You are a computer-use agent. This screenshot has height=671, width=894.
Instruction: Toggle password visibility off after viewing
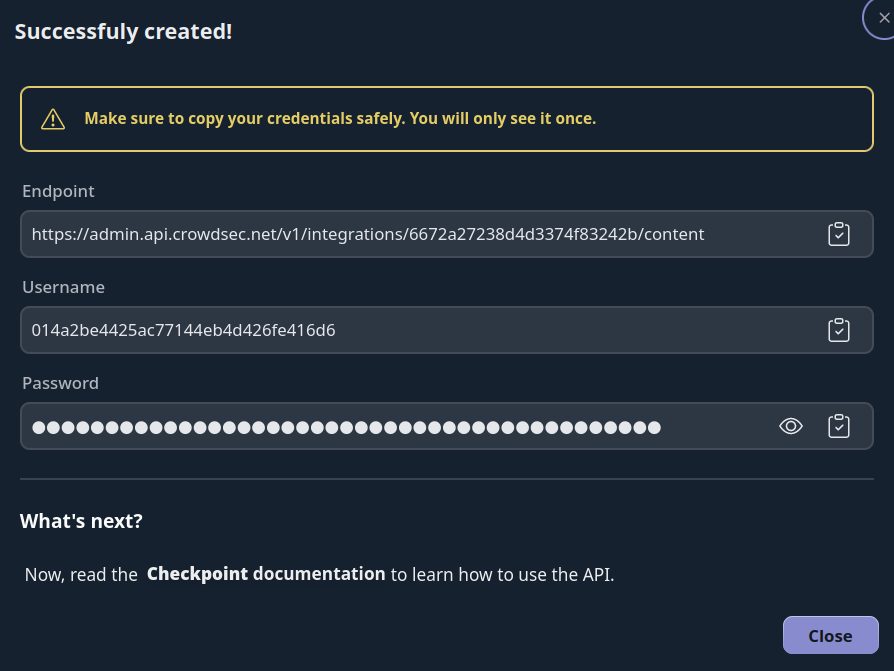pos(791,425)
